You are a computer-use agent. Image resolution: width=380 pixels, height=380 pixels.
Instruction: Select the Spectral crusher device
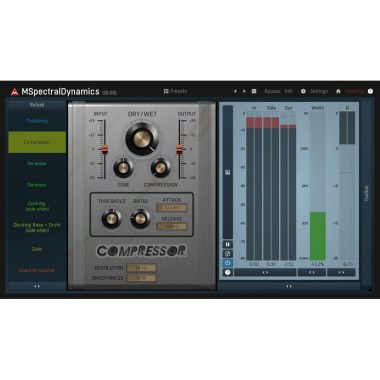tap(37, 270)
